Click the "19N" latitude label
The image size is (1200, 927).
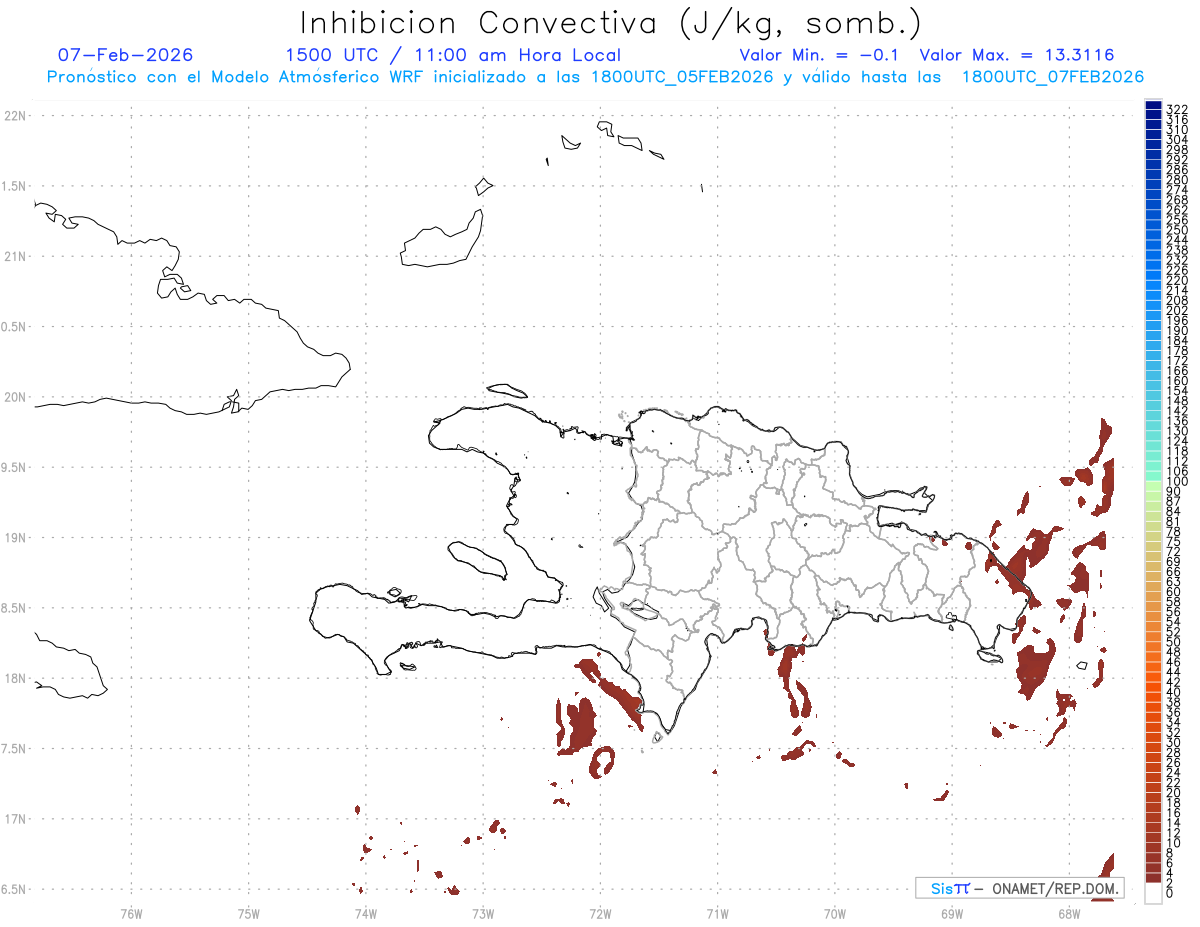(x=15, y=537)
